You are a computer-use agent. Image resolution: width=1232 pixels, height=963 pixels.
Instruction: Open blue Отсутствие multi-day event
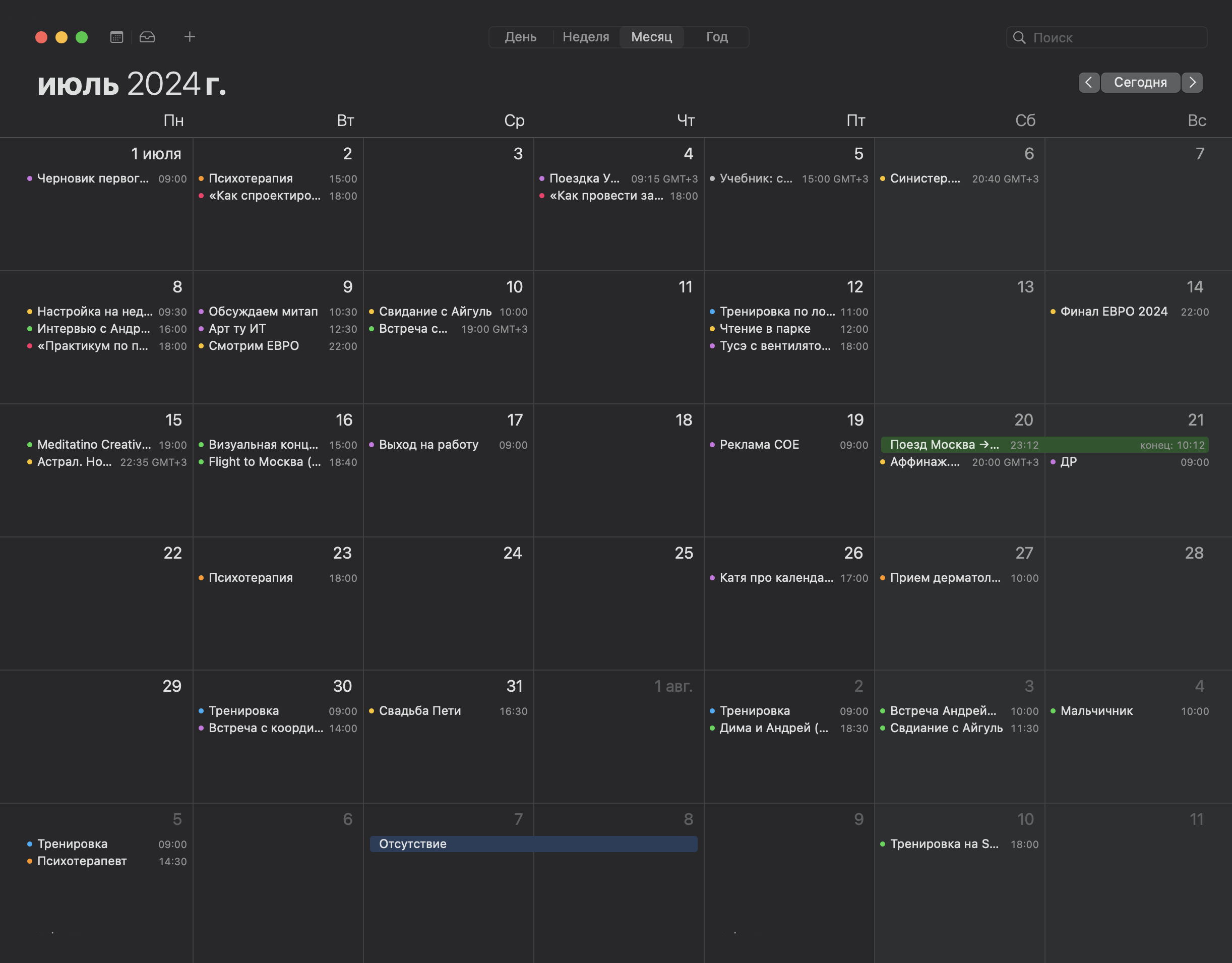pyautogui.click(x=534, y=844)
